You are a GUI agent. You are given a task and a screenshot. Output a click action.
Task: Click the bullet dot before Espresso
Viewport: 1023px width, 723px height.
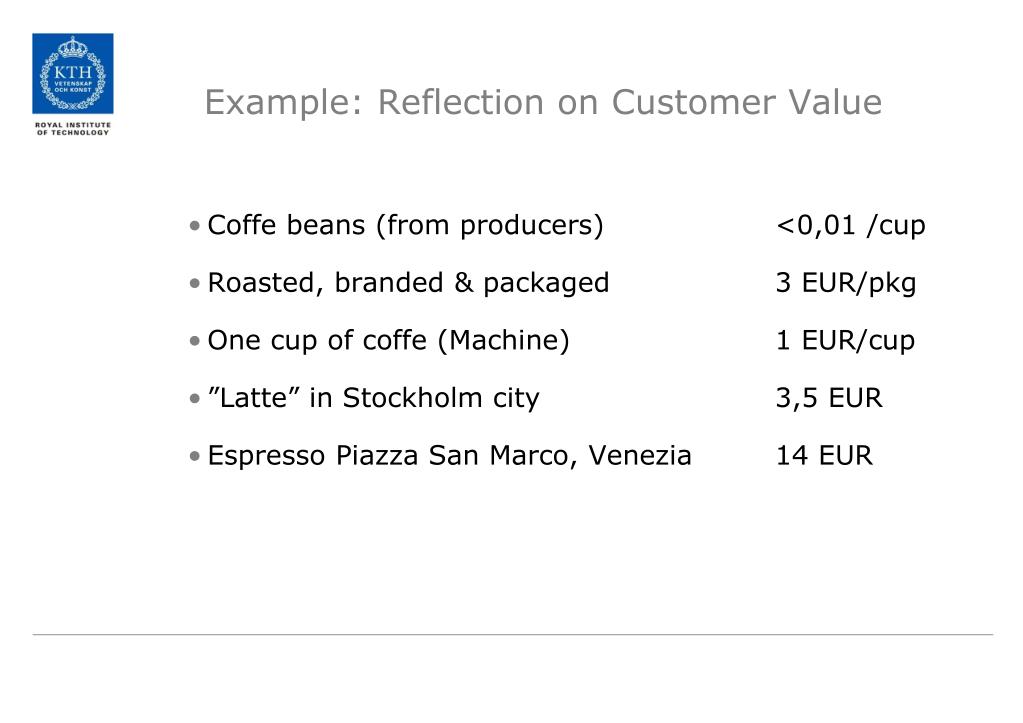194,455
